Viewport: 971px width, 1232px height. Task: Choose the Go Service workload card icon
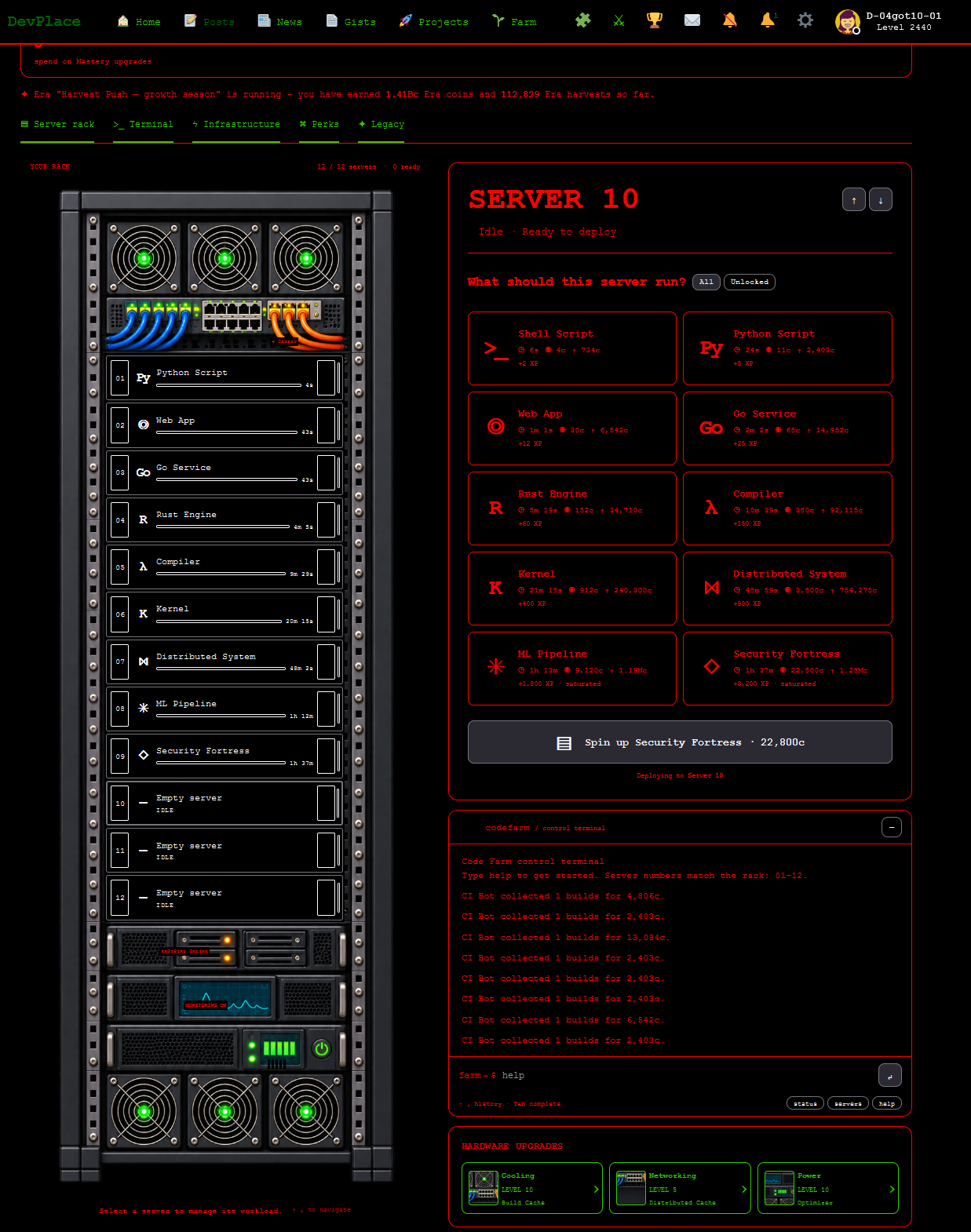click(711, 428)
